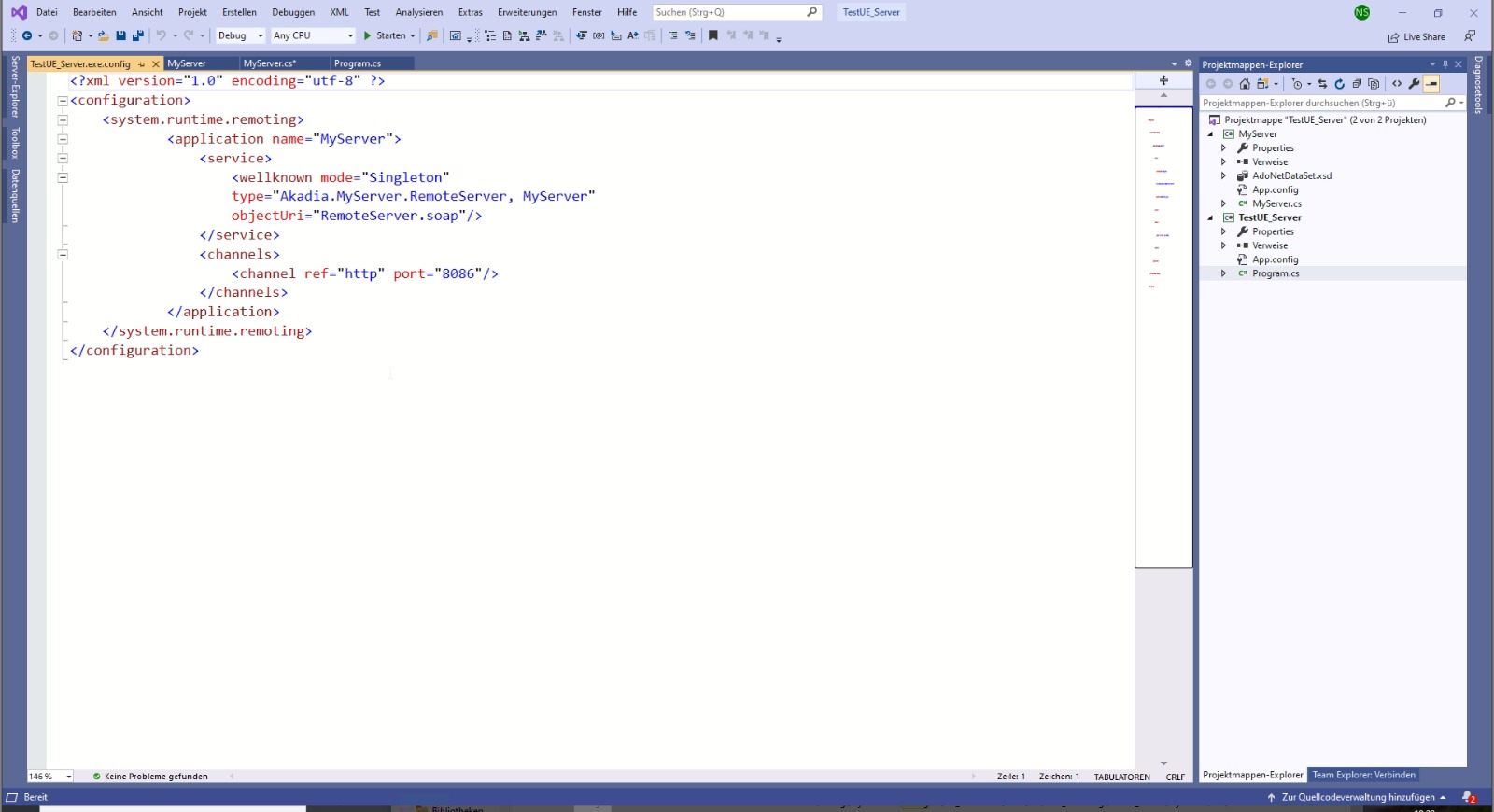Screen dimensions: 1494x812
Task: Open the Erweiterungen menu
Action: point(527,12)
